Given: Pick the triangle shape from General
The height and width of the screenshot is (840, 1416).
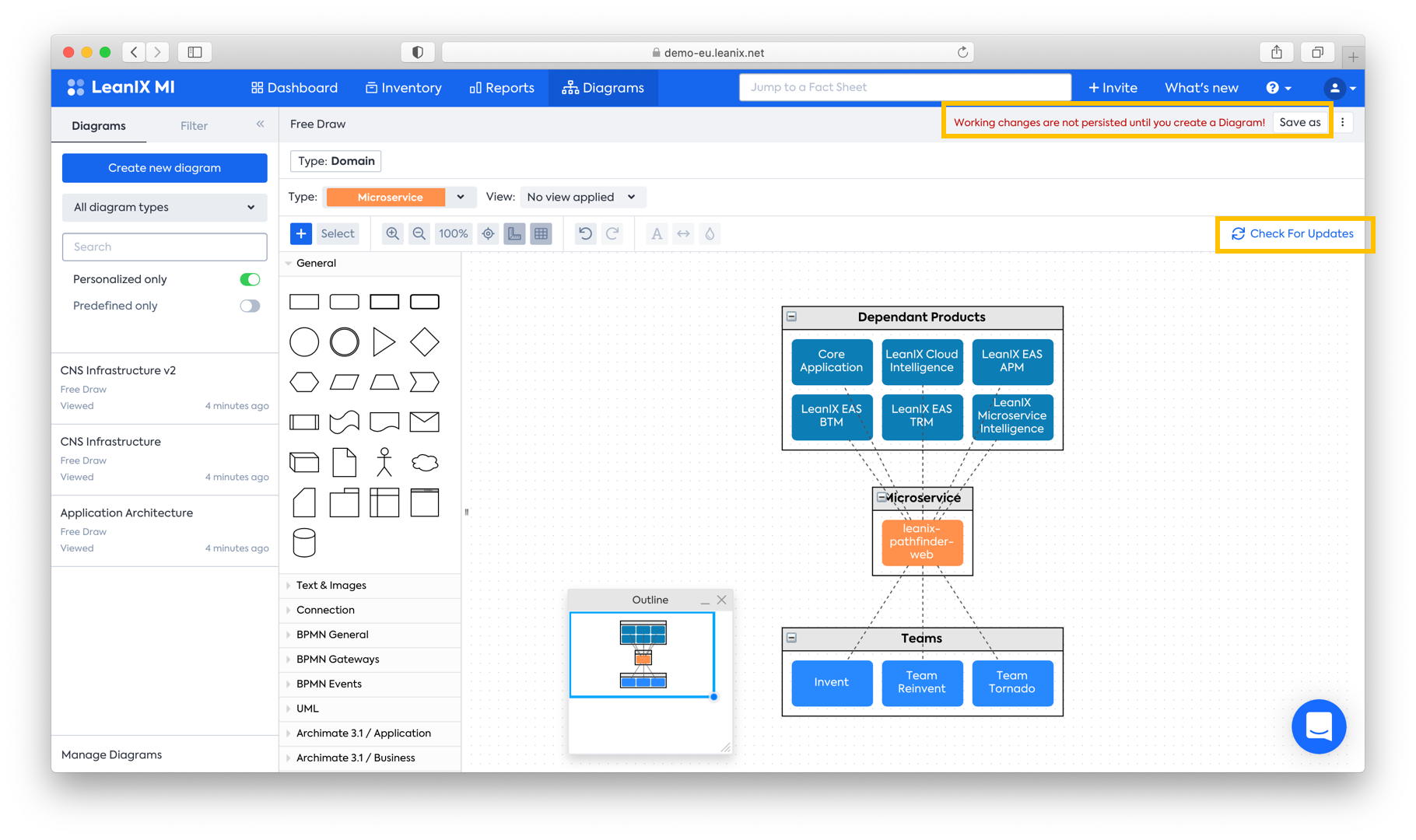Looking at the screenshot, I should 384,341.
